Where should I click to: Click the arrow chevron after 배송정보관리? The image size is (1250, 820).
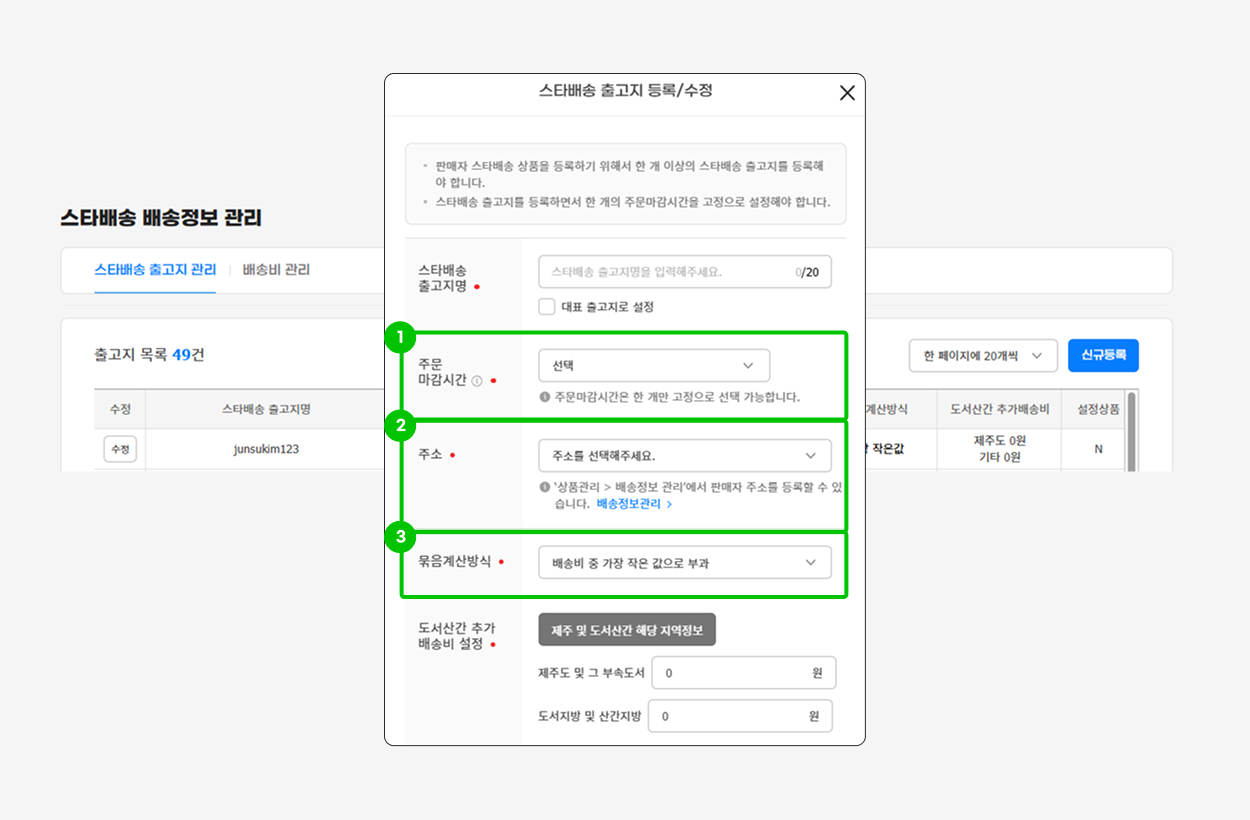pyautogui.click(x=669, y=504)
